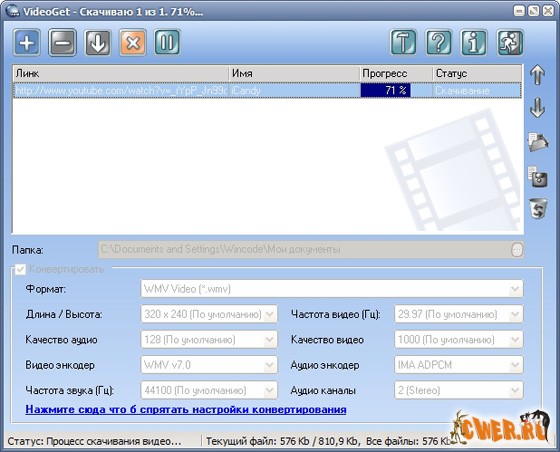Screen dimensions: 560x452
Task: Minimize the VideoGet window
Action: click(519, 11)
